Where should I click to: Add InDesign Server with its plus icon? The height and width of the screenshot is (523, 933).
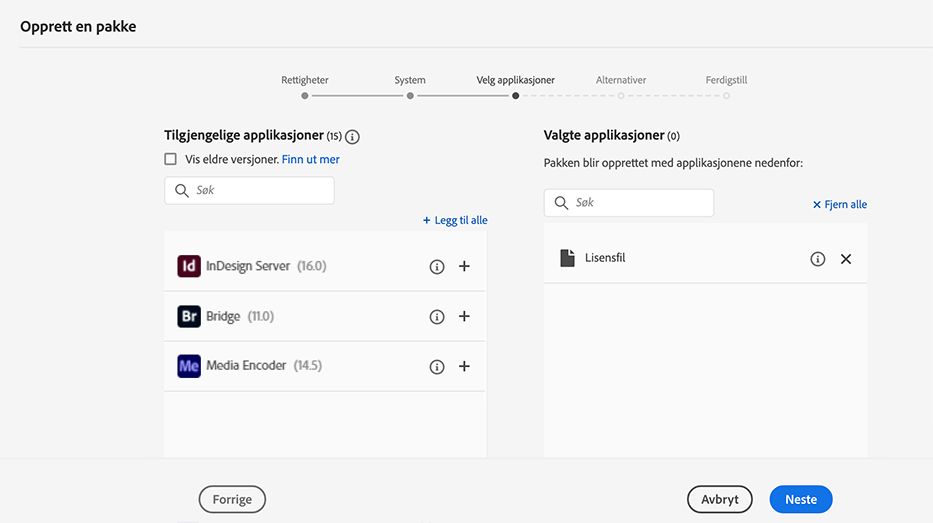(464, 266)
